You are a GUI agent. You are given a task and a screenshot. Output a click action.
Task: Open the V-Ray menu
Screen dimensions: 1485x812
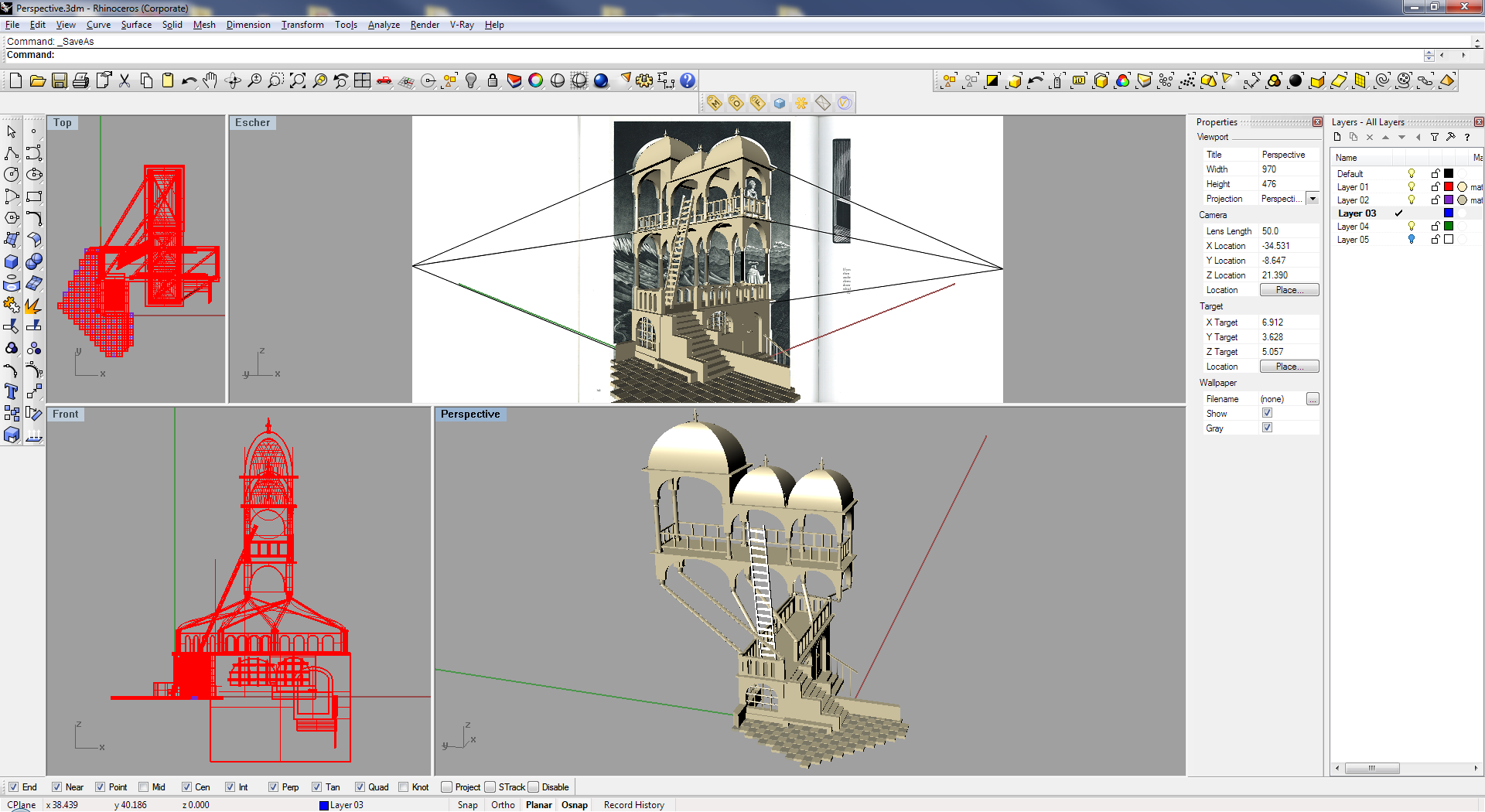pos(462,25)
